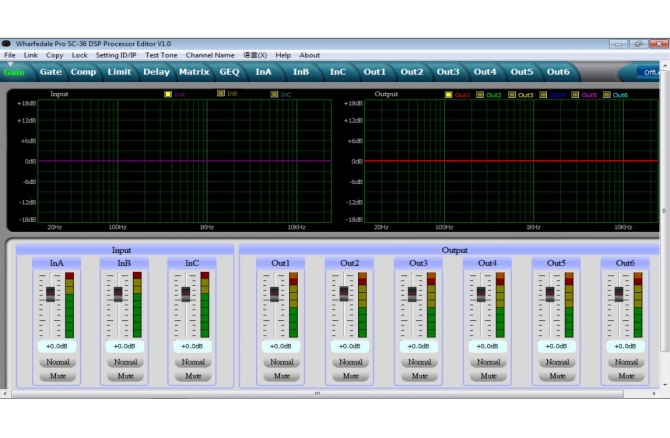
Task: Open the Setting ID/IP menu
Action: click(x=116, y=55)
